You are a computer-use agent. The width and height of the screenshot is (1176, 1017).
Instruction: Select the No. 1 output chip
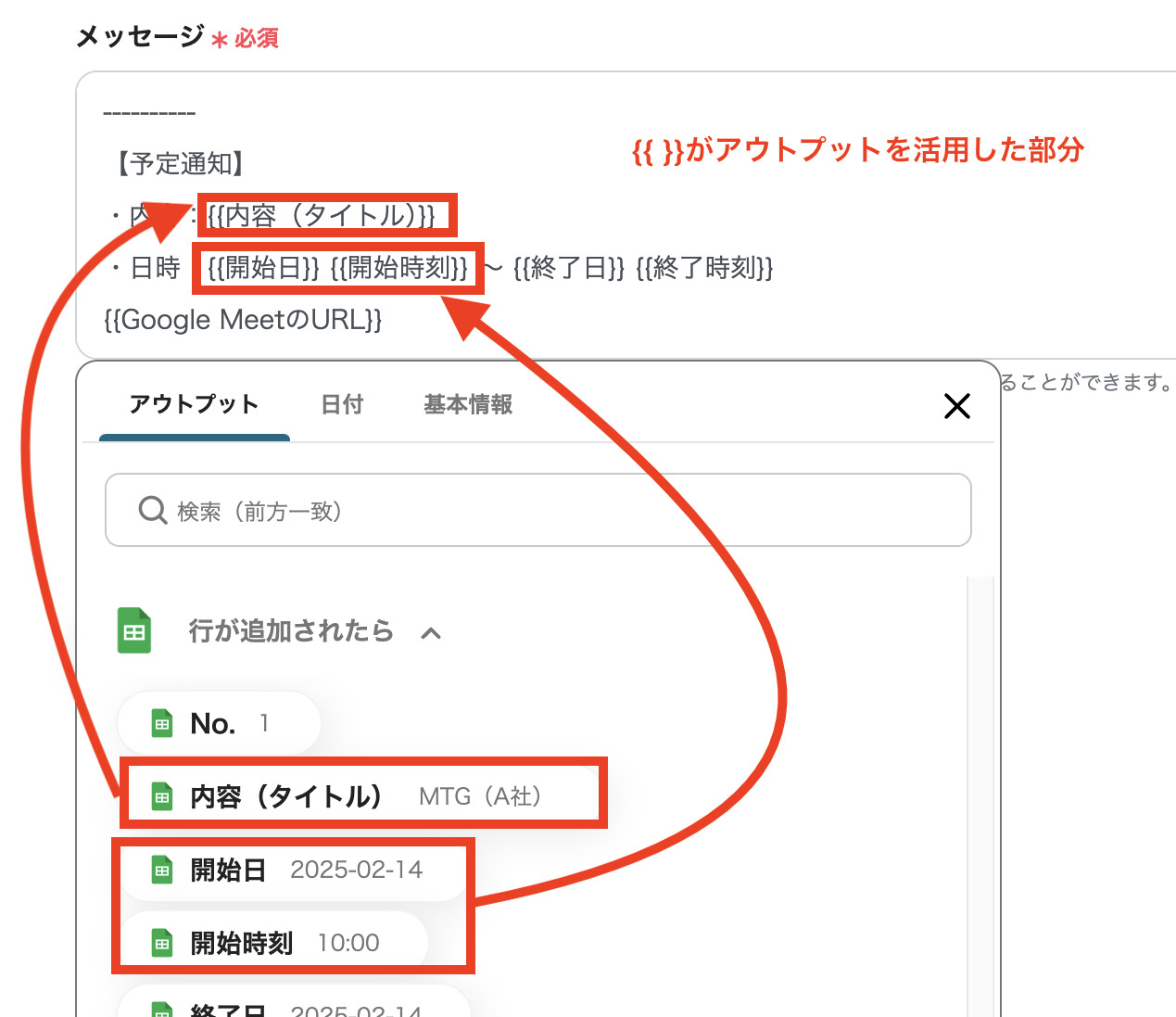click(219, 723)
